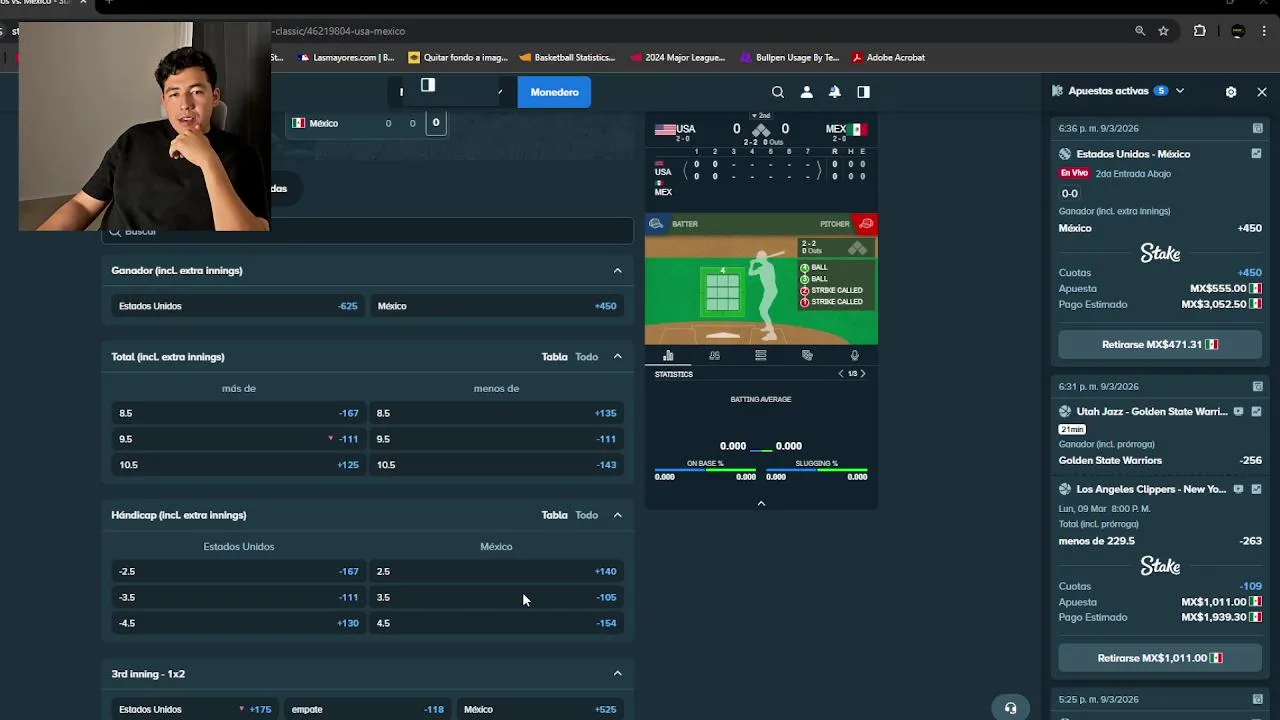Expand the Apuestas activas dropdown

click(x=1180, y=91)
